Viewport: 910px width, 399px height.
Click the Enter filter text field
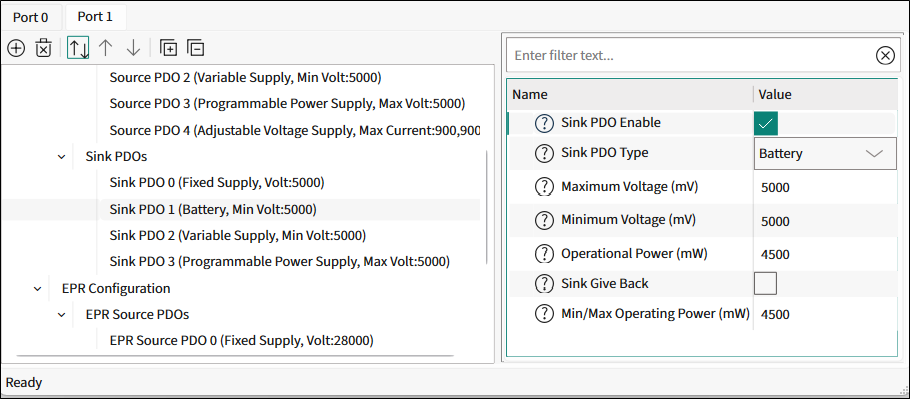691,56
